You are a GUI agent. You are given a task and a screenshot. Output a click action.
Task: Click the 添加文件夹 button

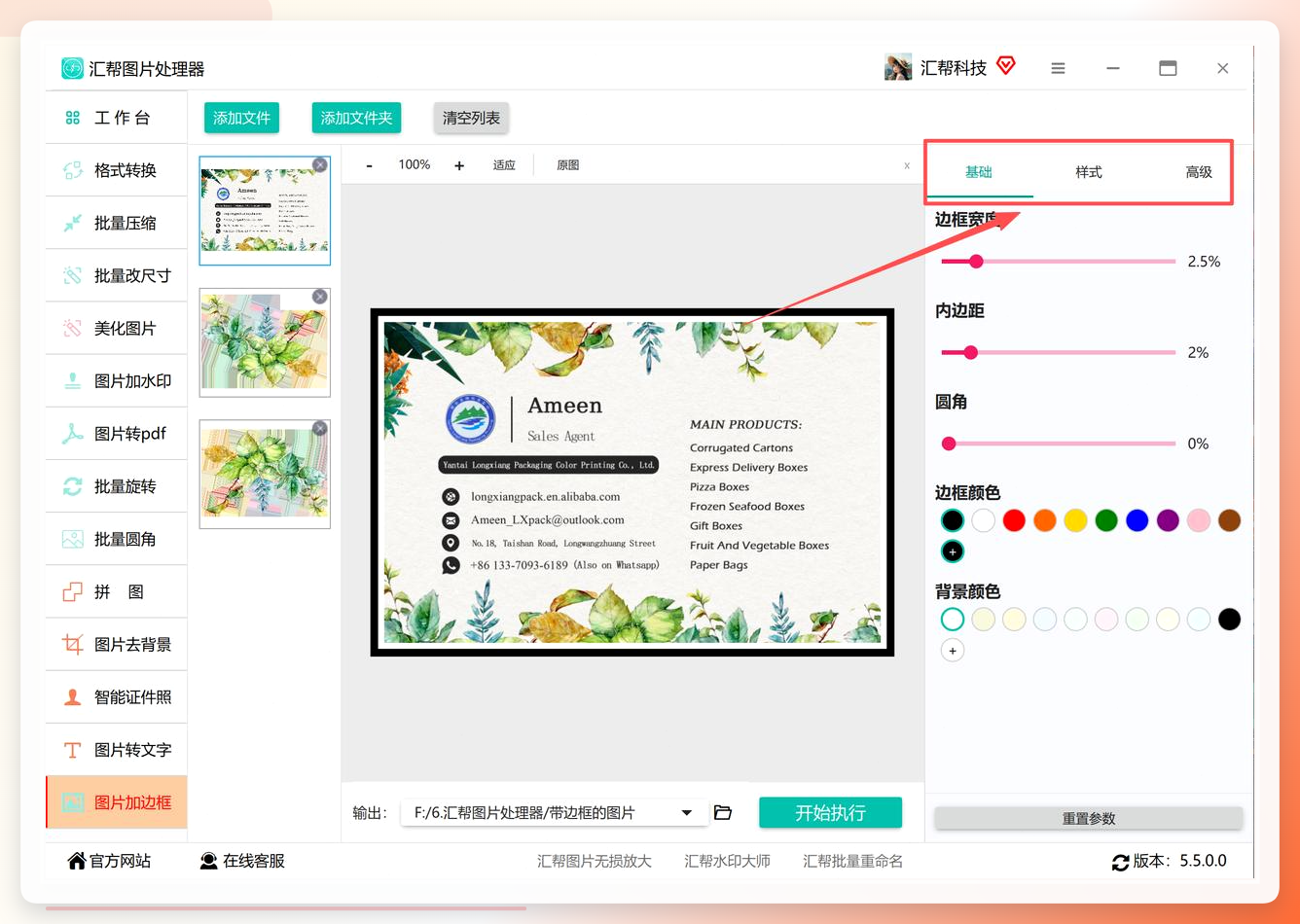(356, 118)
